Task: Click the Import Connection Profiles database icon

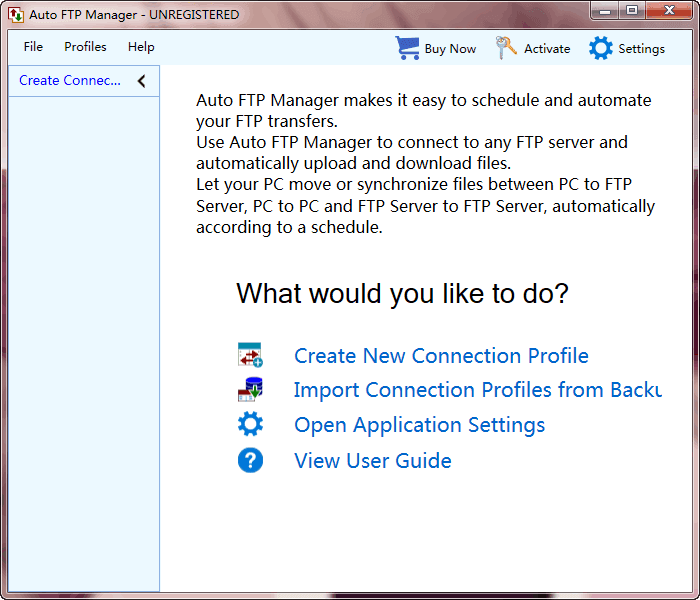Action: pyautogui.click(x=250, y=389)
